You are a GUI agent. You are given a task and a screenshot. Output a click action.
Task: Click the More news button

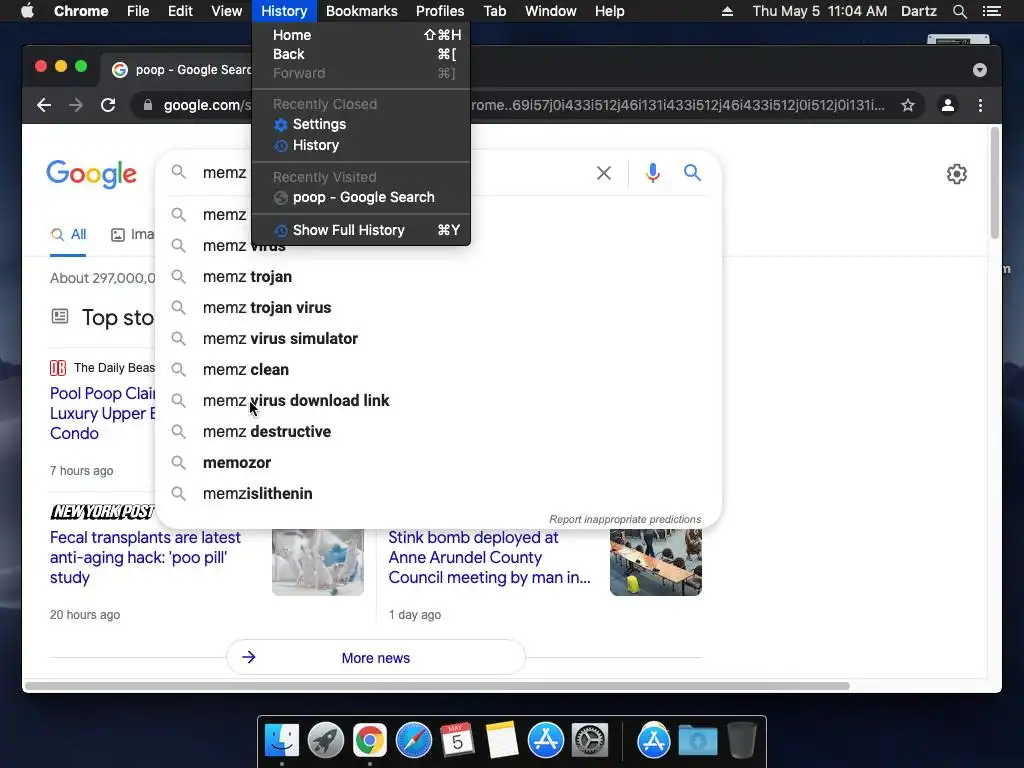pyautogui.click(x=376, y=658)
